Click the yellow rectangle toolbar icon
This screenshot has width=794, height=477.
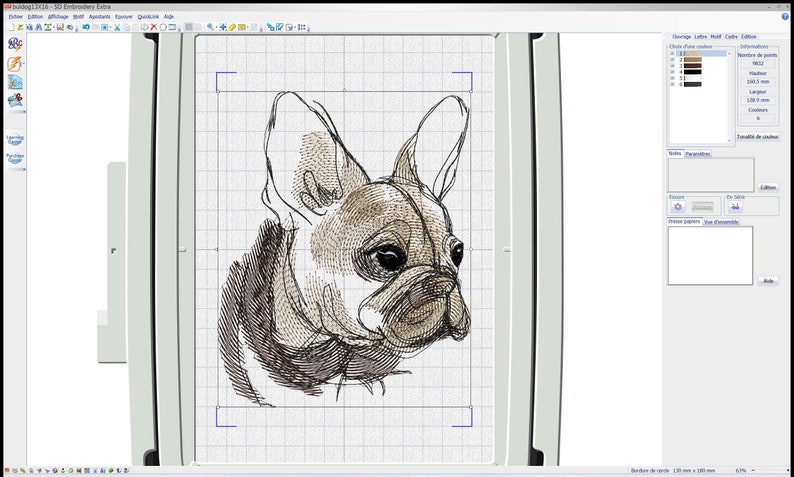pyautogui.click(x=242, y=27)
